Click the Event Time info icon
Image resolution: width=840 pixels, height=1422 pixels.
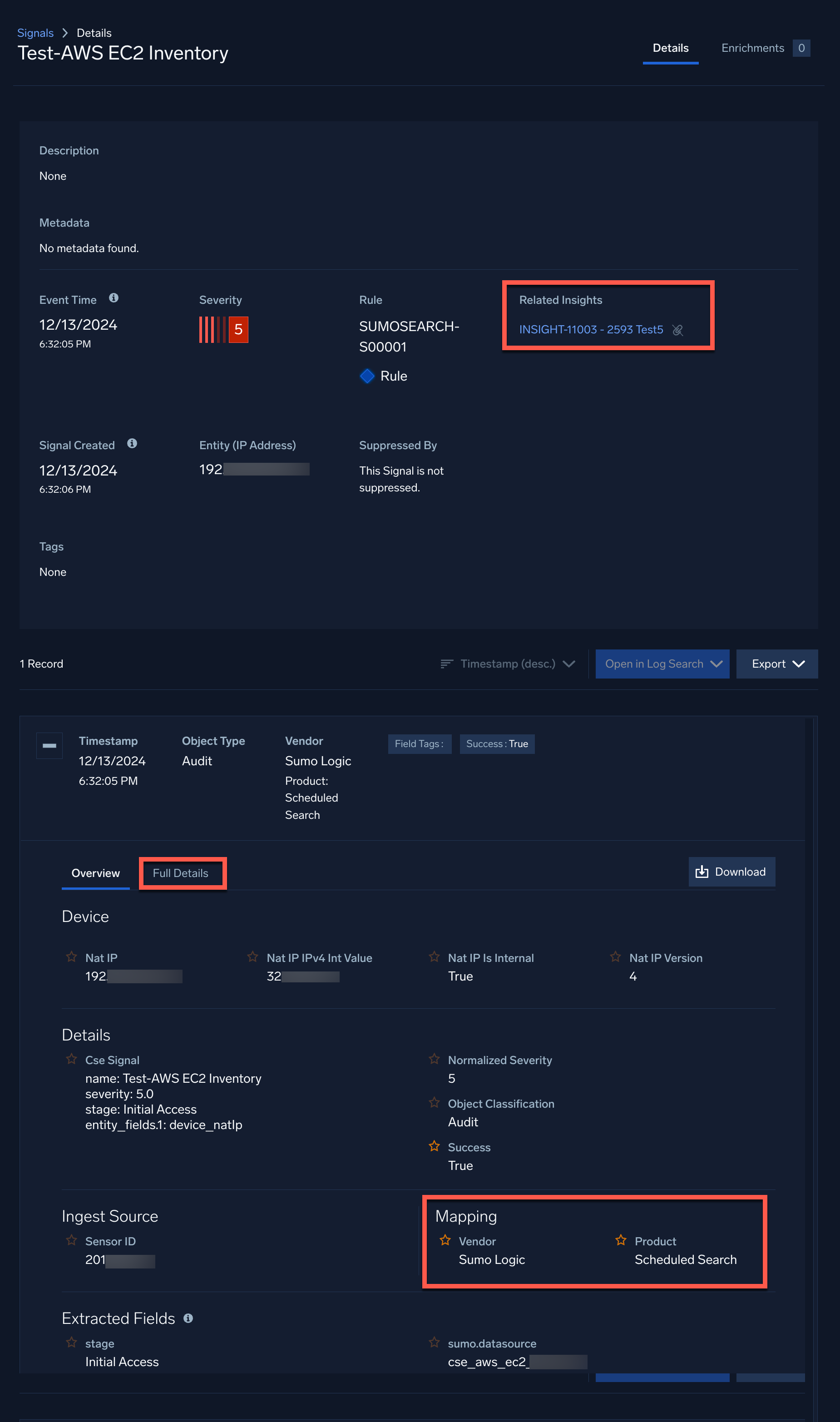point(114,298)
